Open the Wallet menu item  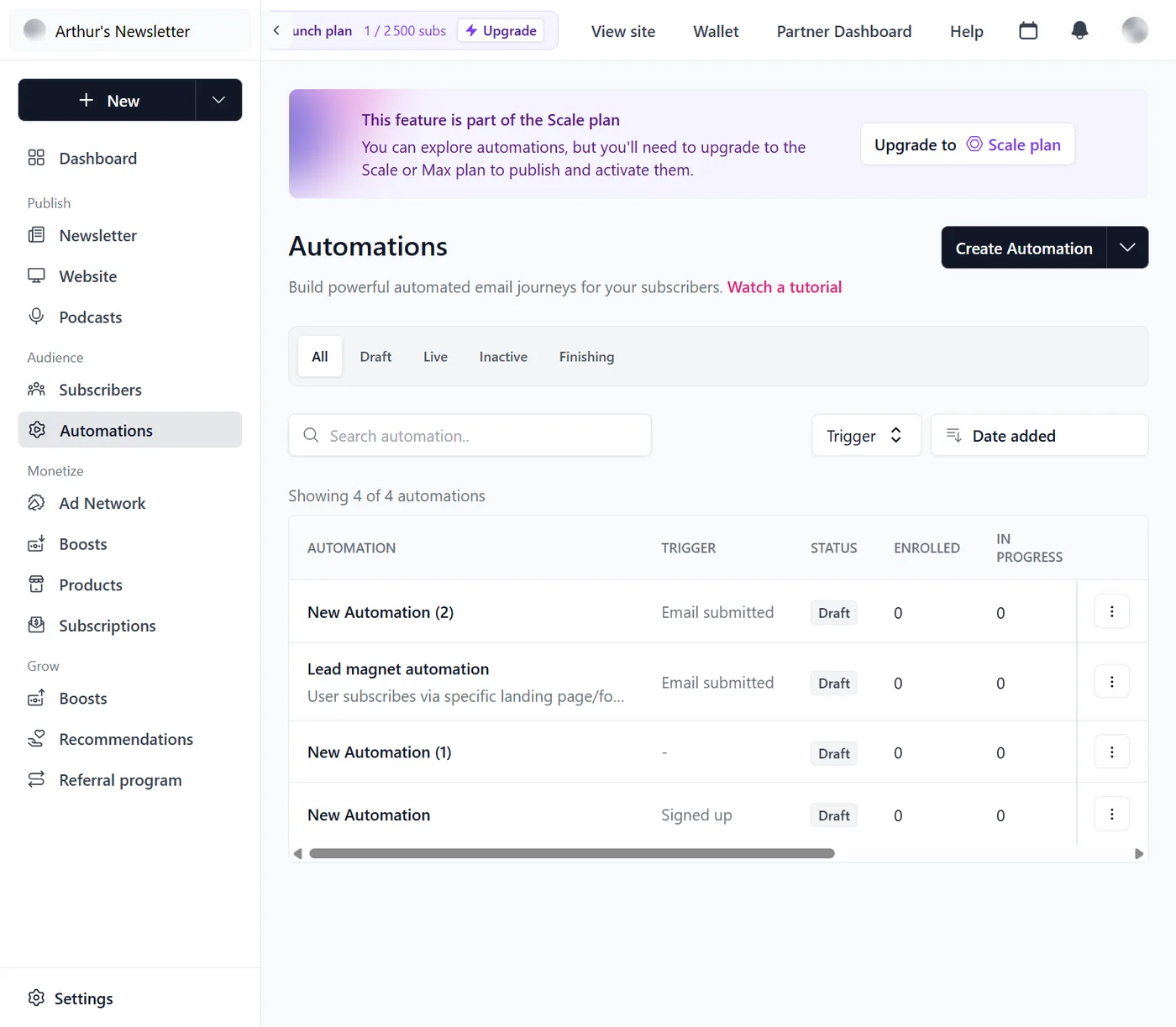[x=716, y=31]
